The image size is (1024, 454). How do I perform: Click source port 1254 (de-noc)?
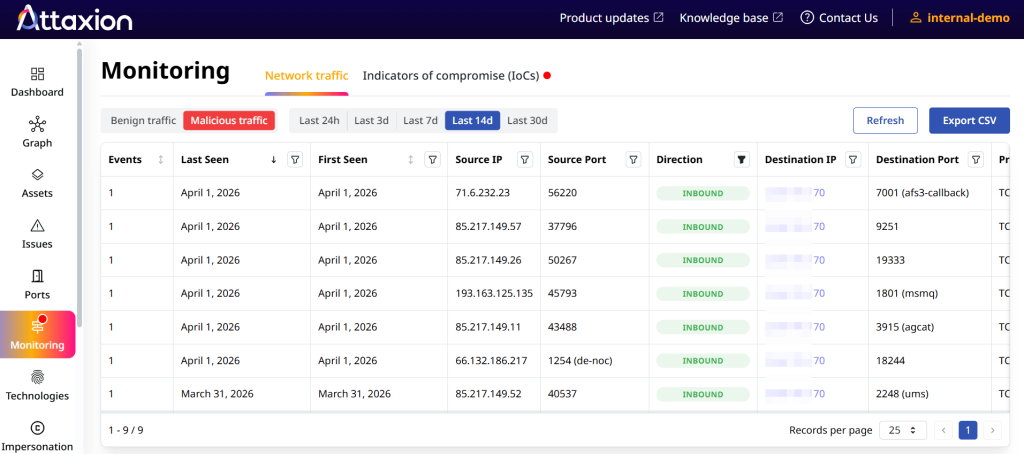click(580, 361)
